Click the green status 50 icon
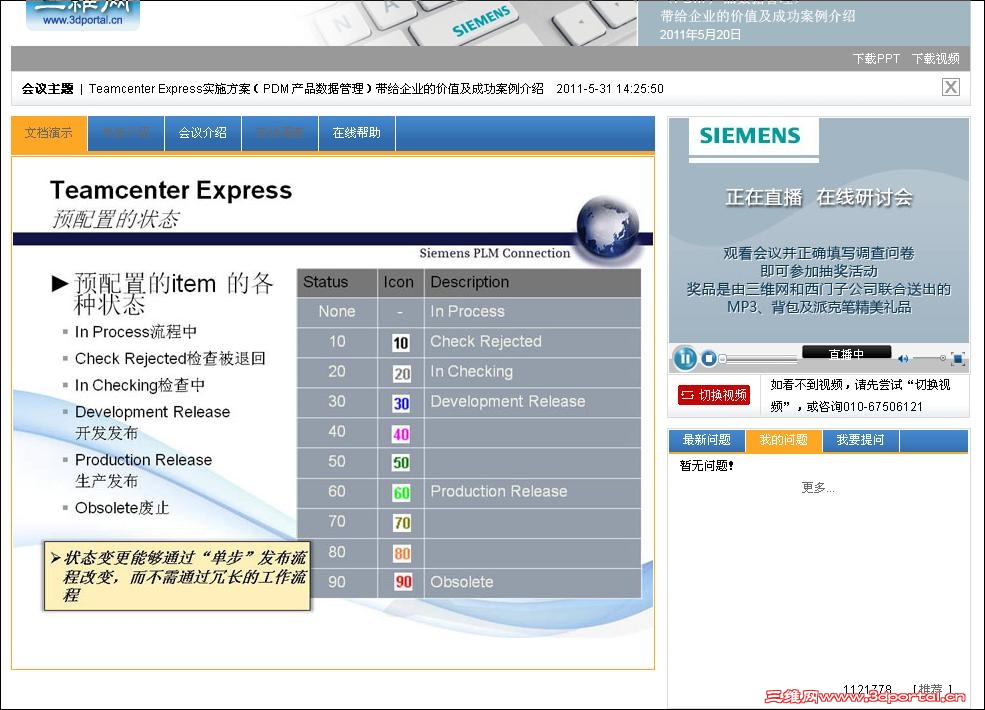This screenshot has height=710, width=985. [x=401, y=463]
